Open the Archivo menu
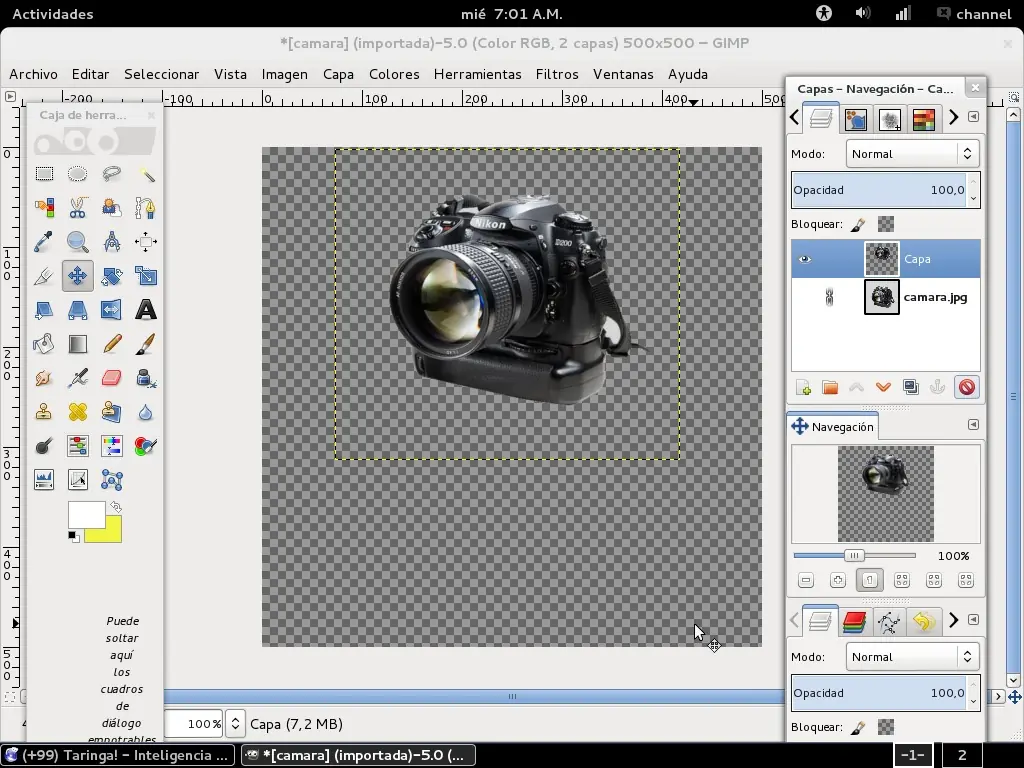Screen dimensions: 1024x768 pos(33,74)
